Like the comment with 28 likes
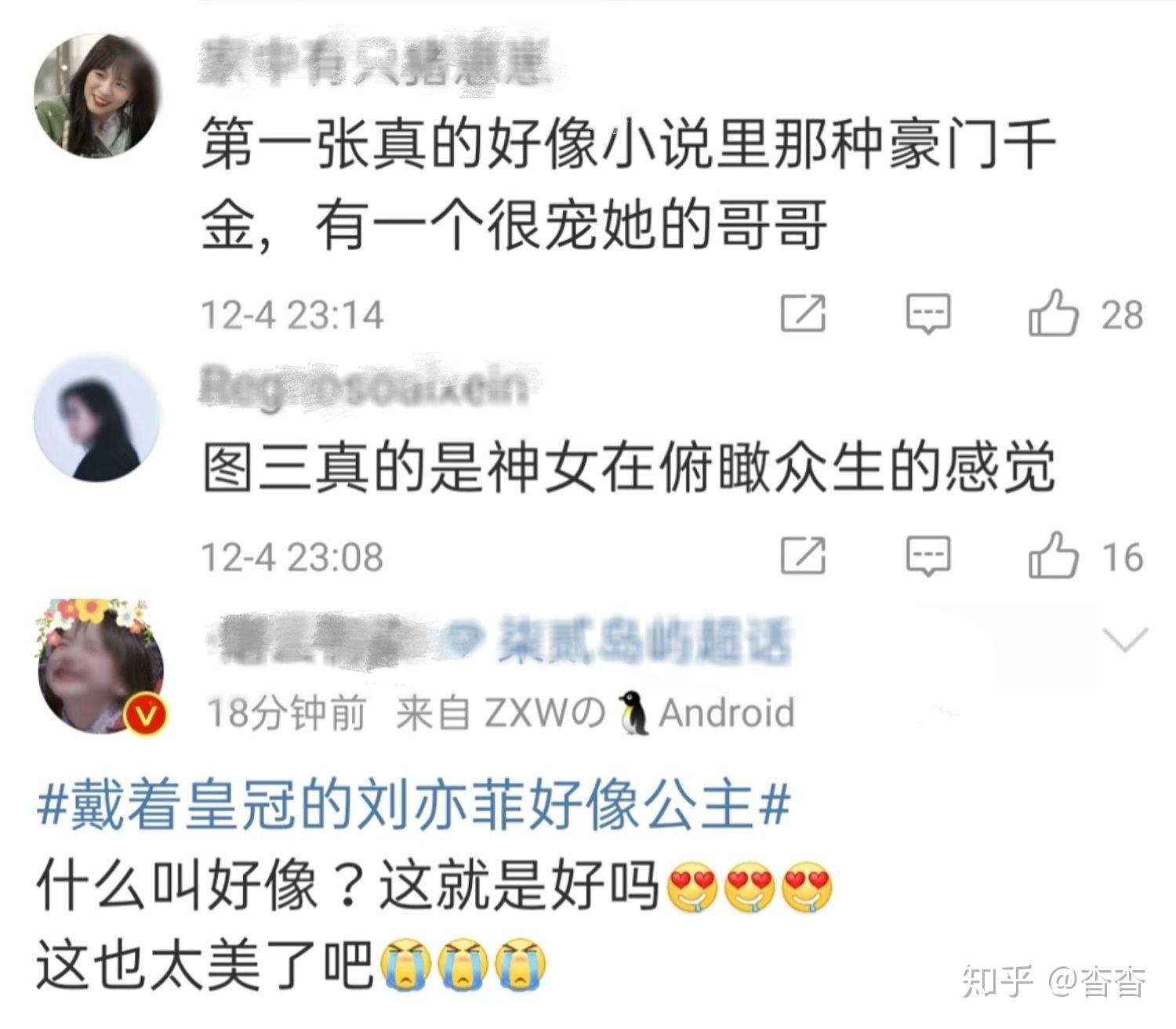 click(x=1053, y=313)
